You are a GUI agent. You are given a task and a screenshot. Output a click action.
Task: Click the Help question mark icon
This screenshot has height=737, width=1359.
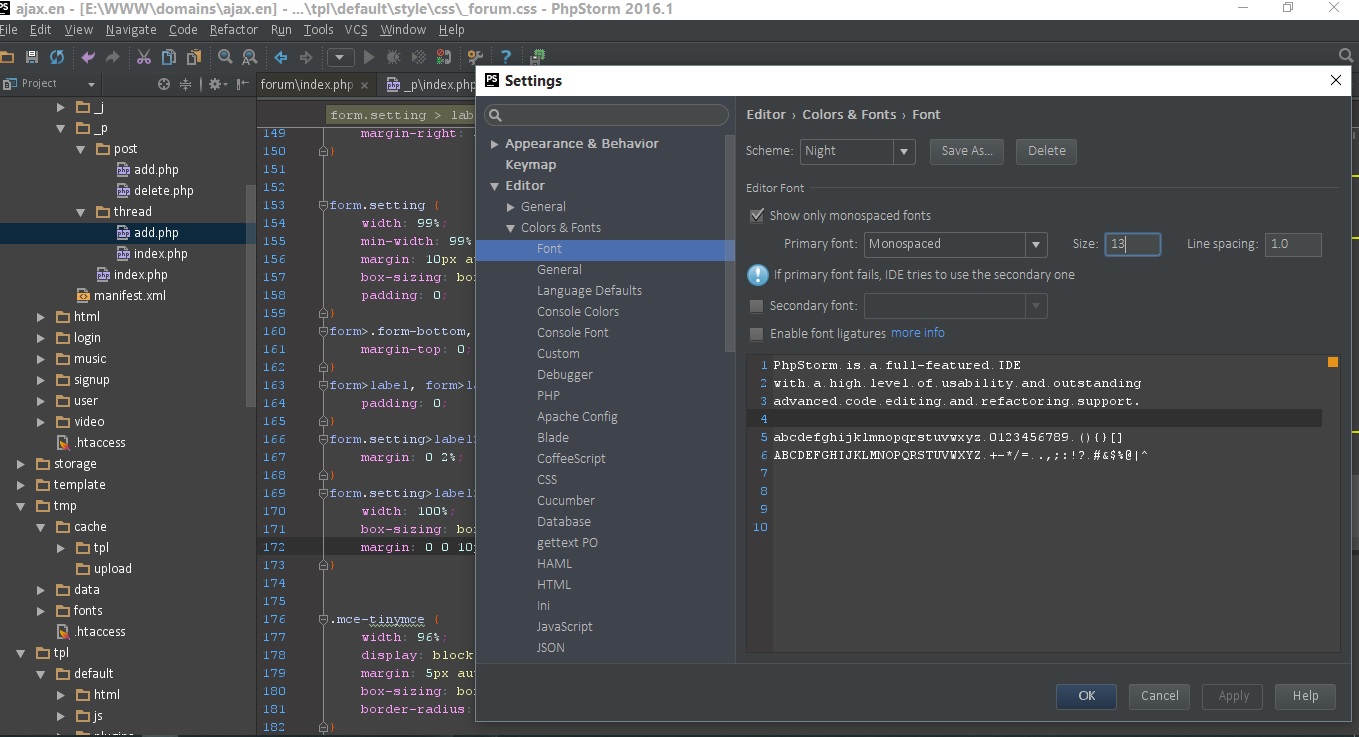(x=506, y=57)
